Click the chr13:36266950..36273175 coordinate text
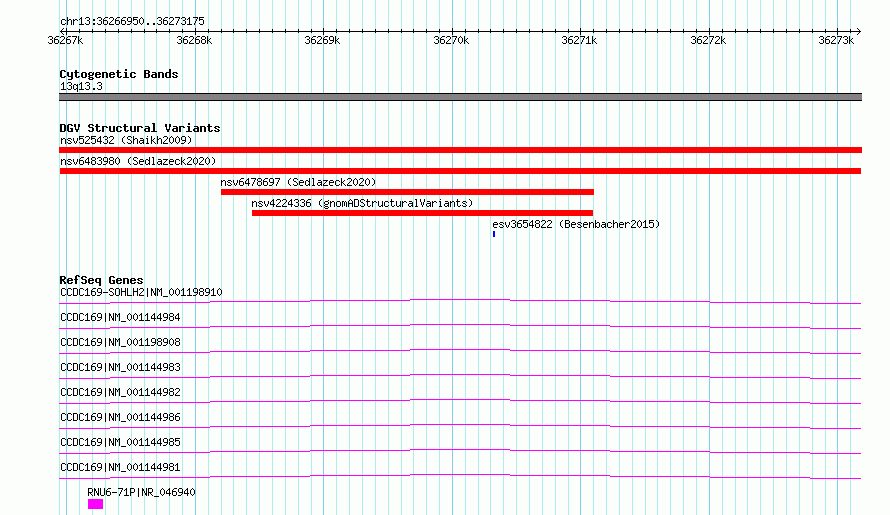Viewport: 890px width, 515px height. 132,22
